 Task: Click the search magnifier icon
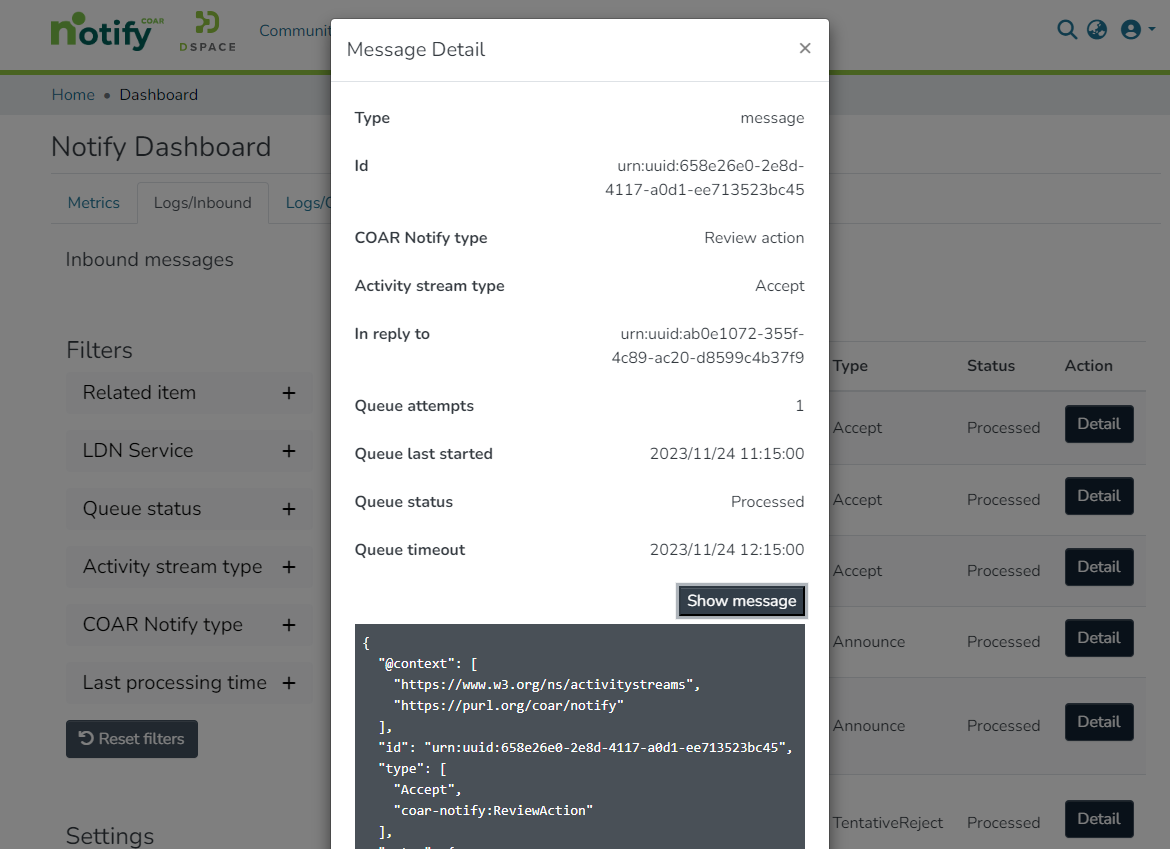[x=1066, y=29]
